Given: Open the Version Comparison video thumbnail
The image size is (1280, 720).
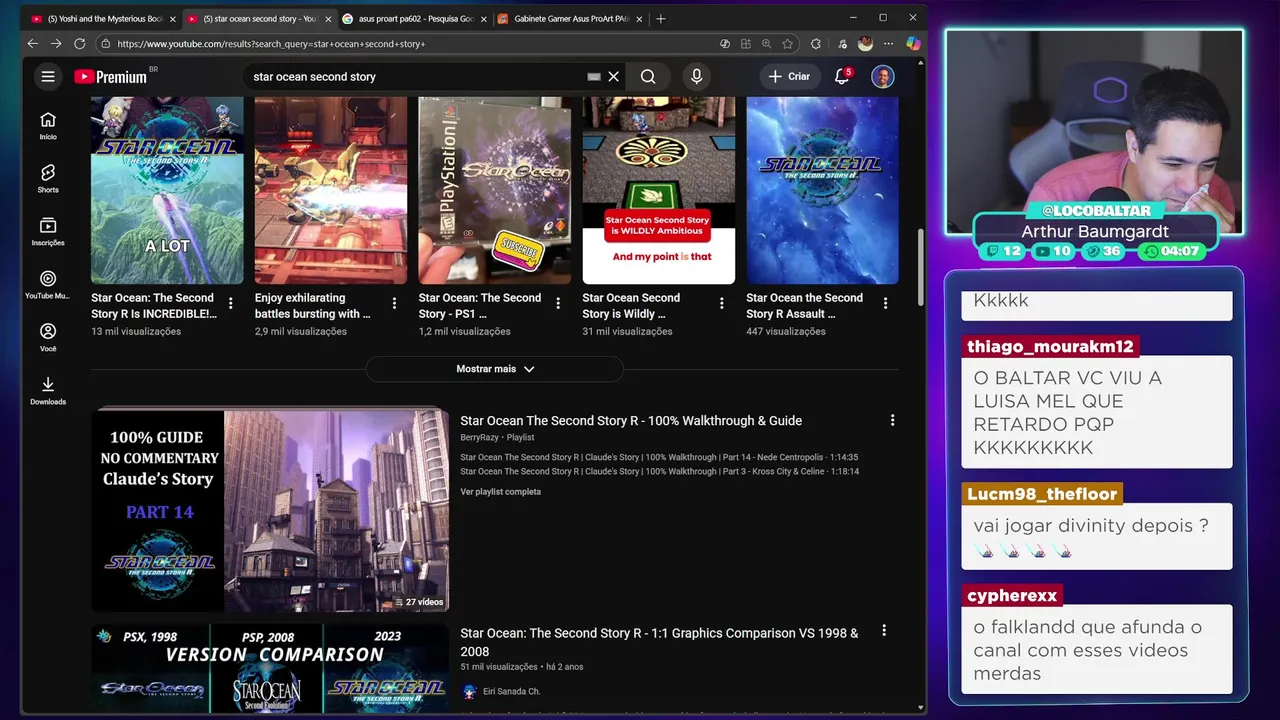Looking at the screenshot, I should click(x=270, y=667).
